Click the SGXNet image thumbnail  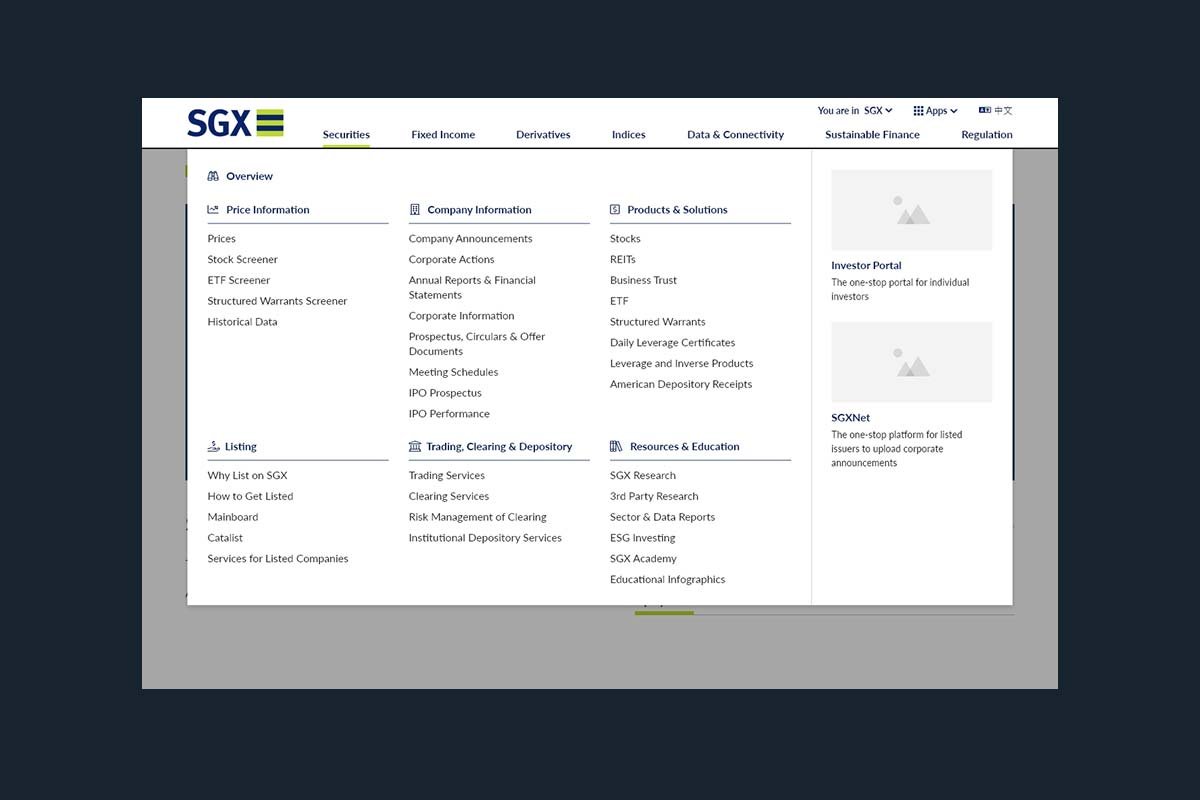[911, 362]
